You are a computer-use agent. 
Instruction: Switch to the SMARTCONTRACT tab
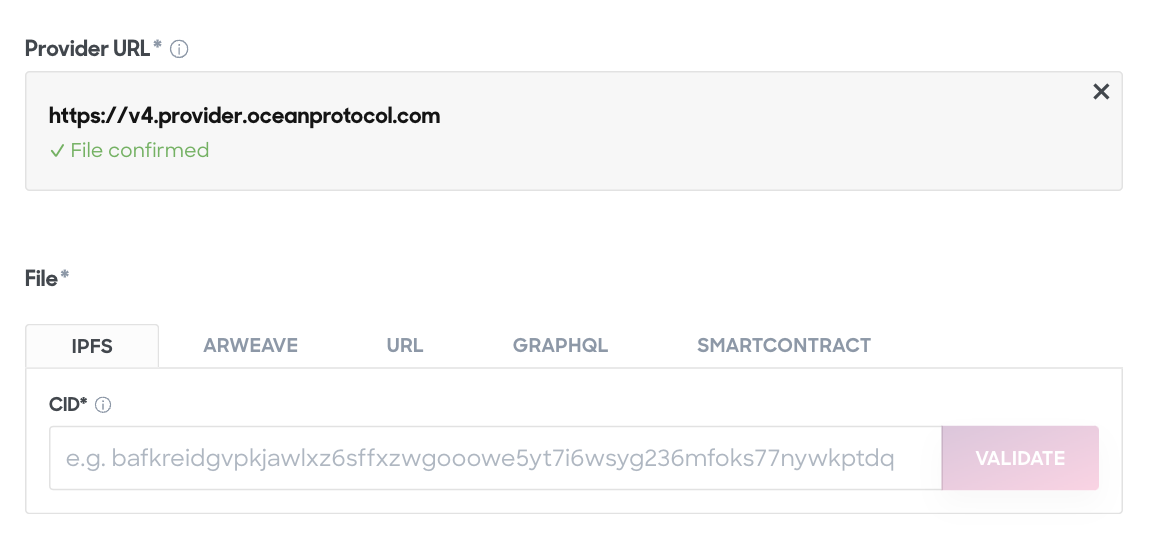784,345
